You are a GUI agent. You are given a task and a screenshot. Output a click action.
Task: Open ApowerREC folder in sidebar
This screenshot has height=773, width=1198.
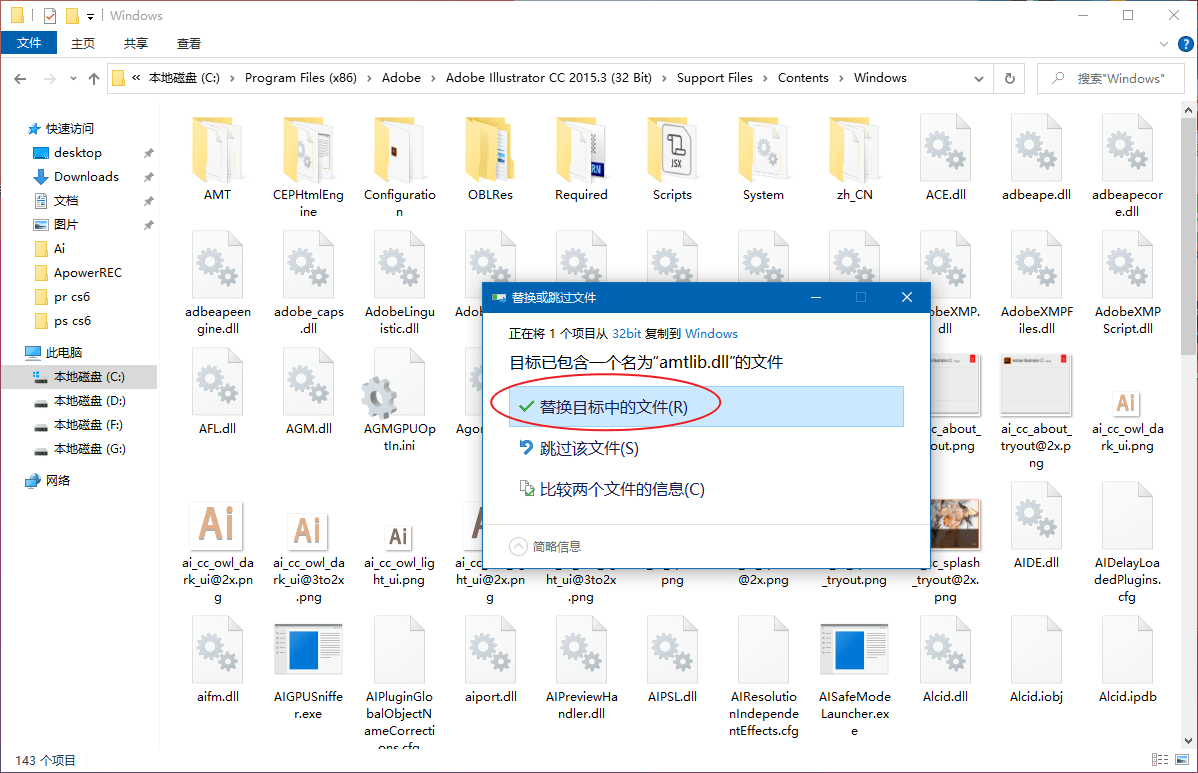pyautogui.click(x=87, y=273)
